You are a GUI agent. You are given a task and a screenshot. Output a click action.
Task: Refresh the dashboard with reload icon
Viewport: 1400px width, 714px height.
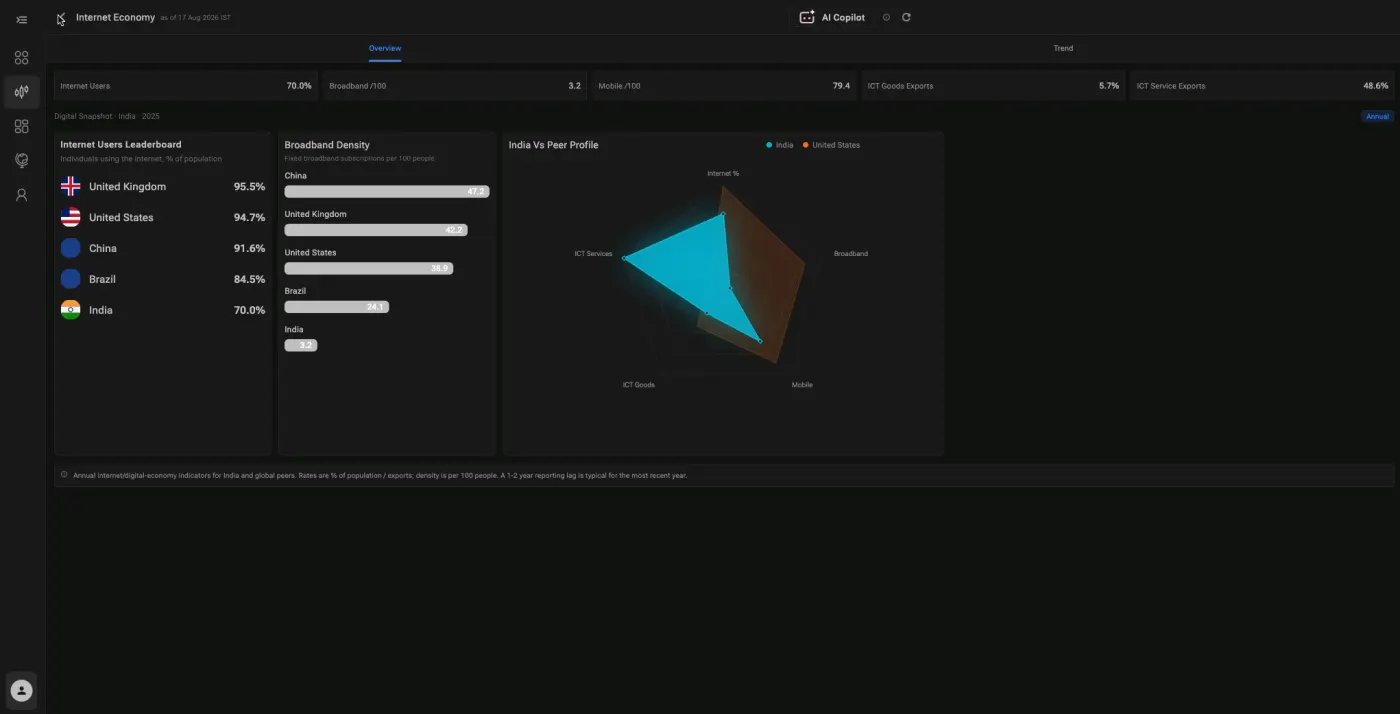(906, 17)
